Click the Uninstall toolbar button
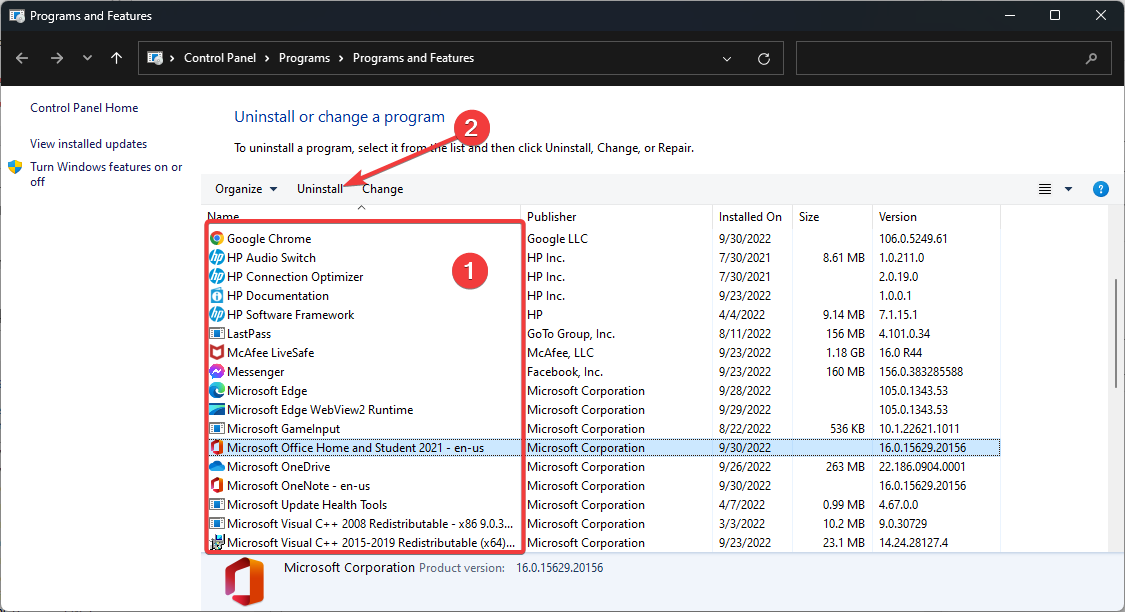The height and width of the screenshot is (612, 1125). pyautogui.click(x=320, y=189)
